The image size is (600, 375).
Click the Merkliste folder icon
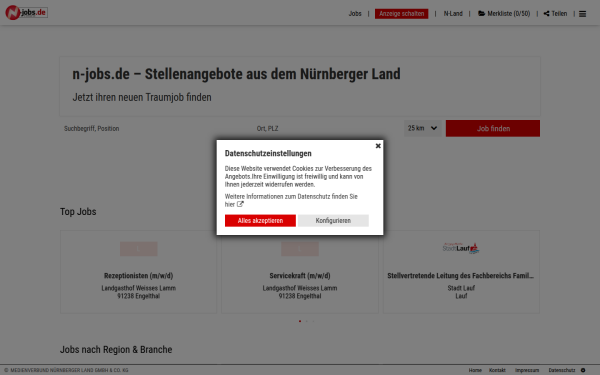click(481, 14)
